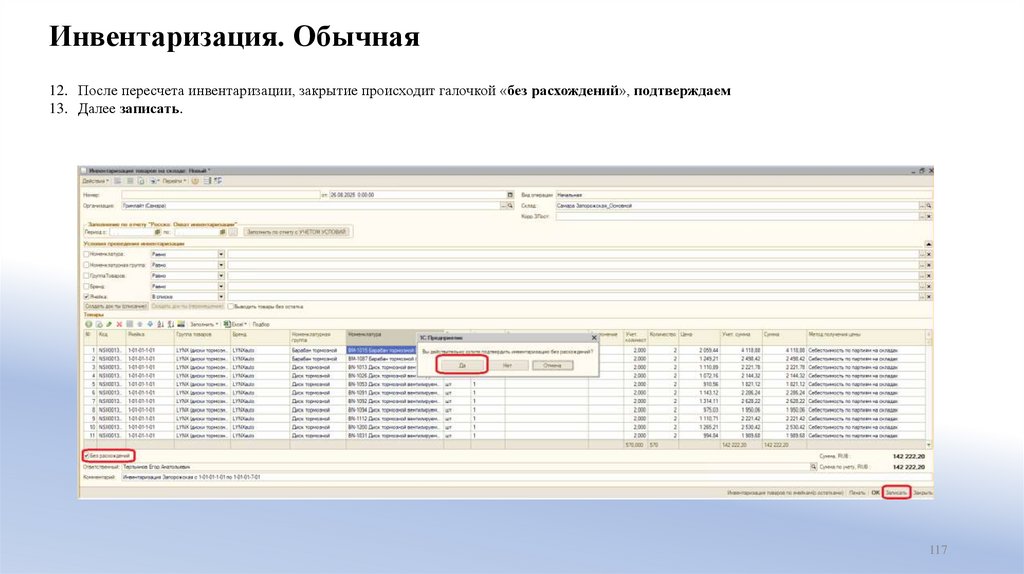Open the Заполнить dropdown in the Товары toolbar
The image size is (1024, 574).
(x=204, y=324)
